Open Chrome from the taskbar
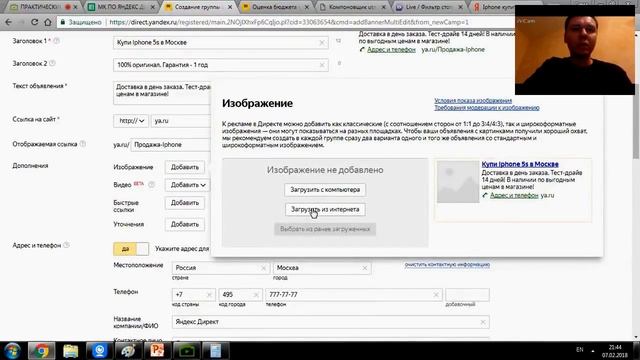 [x=41, y=351]
